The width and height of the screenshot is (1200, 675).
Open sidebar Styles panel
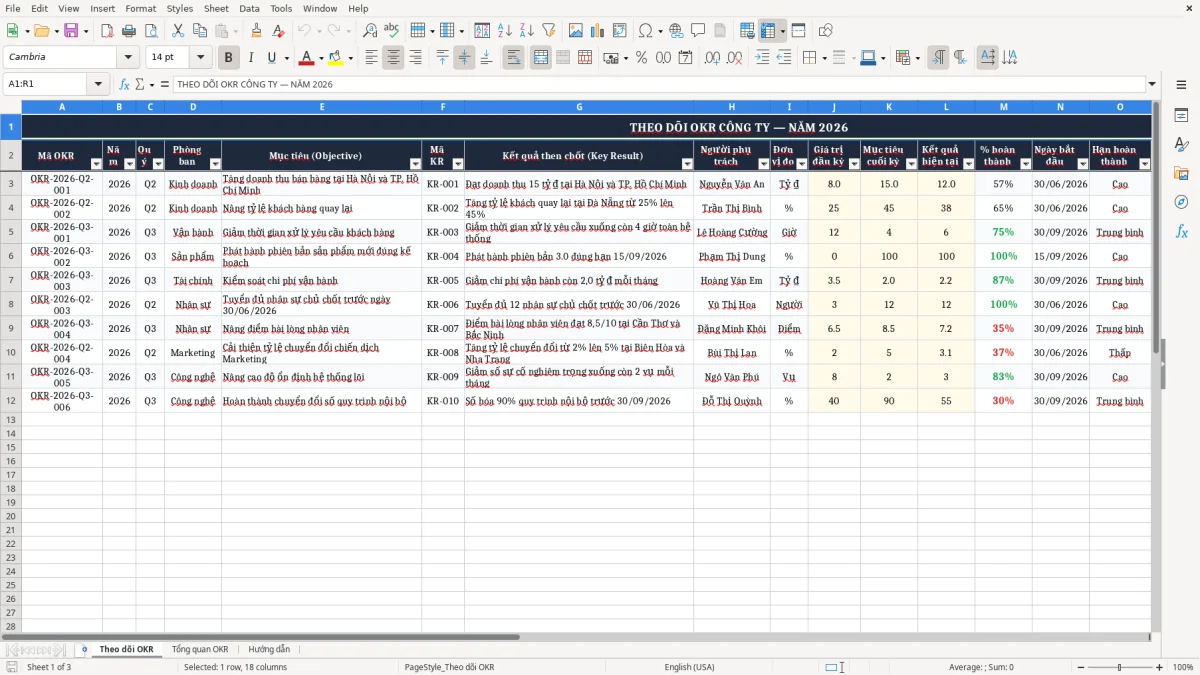click(1181, 145)
